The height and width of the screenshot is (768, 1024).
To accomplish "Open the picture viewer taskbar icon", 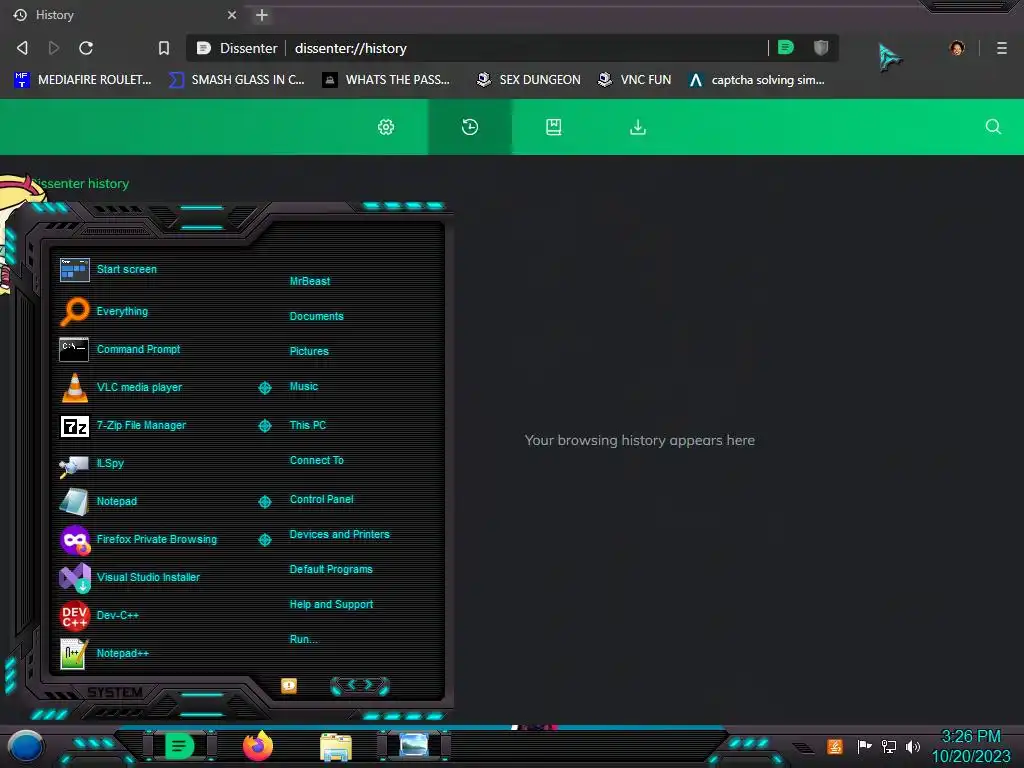I will [414, 745].
